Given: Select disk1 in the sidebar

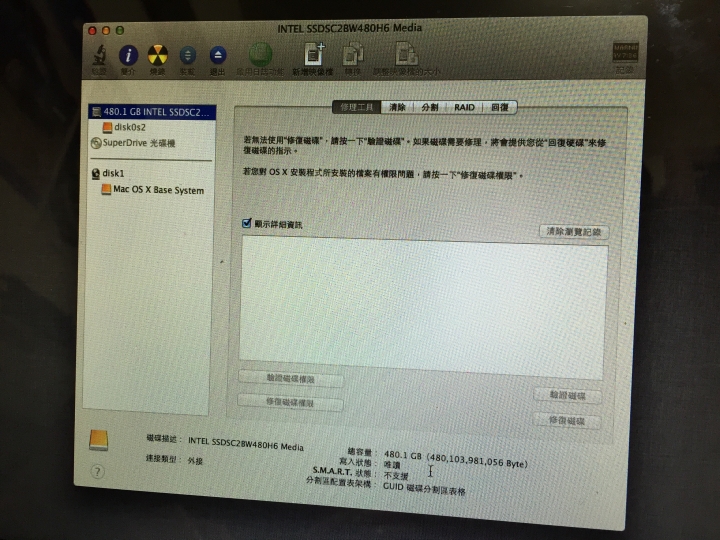Looking at the screenshot, I should coord(108,173).
